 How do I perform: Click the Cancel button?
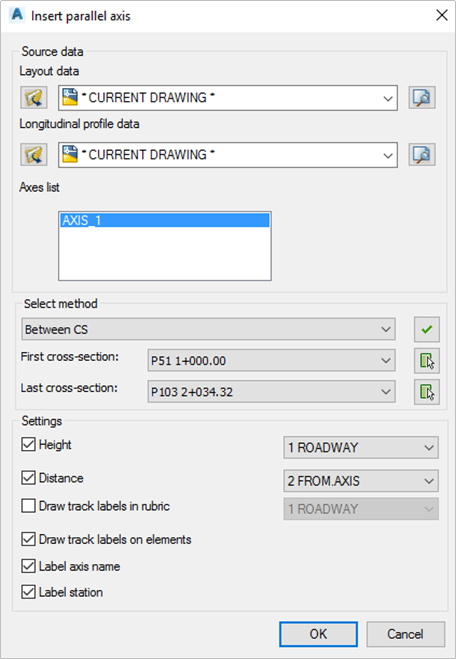click(x=406, y=634)
